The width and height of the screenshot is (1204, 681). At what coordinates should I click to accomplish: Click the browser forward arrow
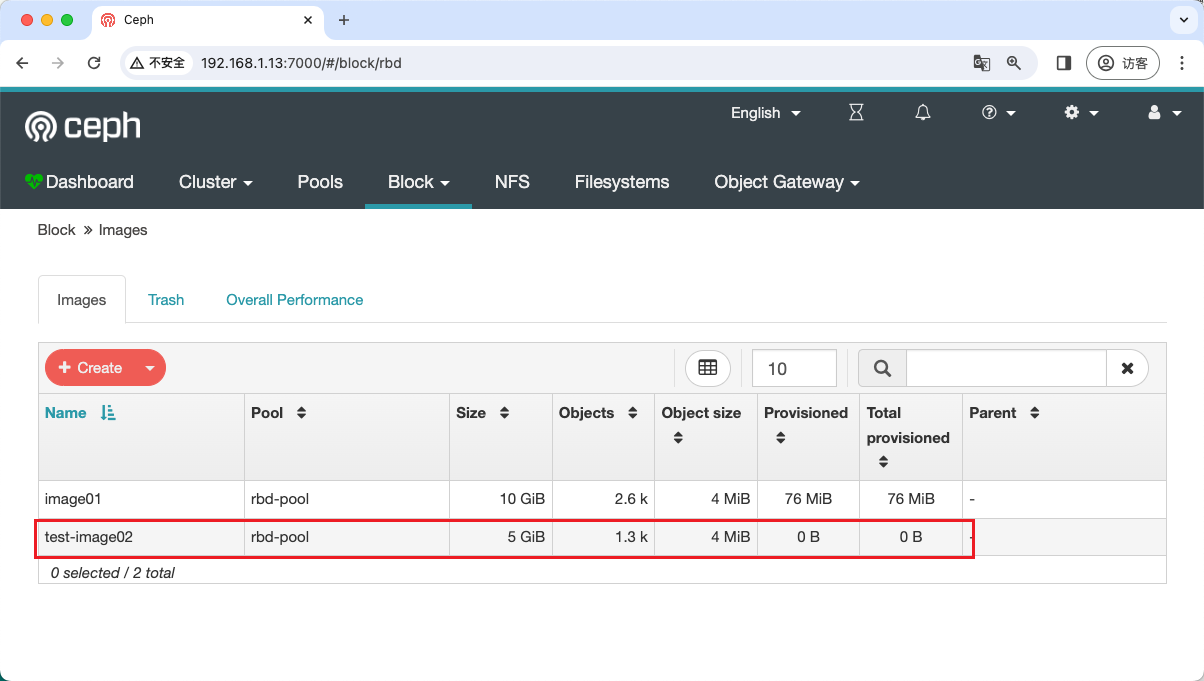click(x=58, y=63)
